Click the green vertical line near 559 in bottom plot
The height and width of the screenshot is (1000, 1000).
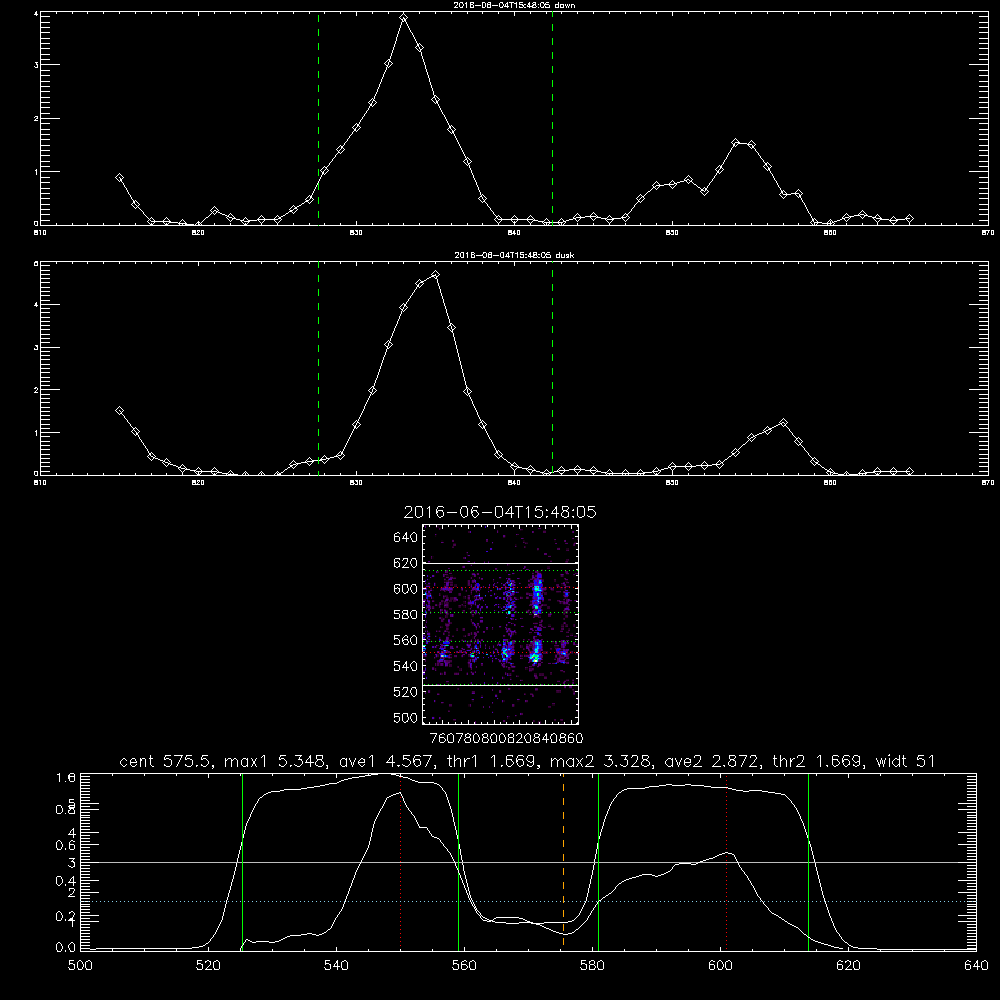click(x=459, y=861)
